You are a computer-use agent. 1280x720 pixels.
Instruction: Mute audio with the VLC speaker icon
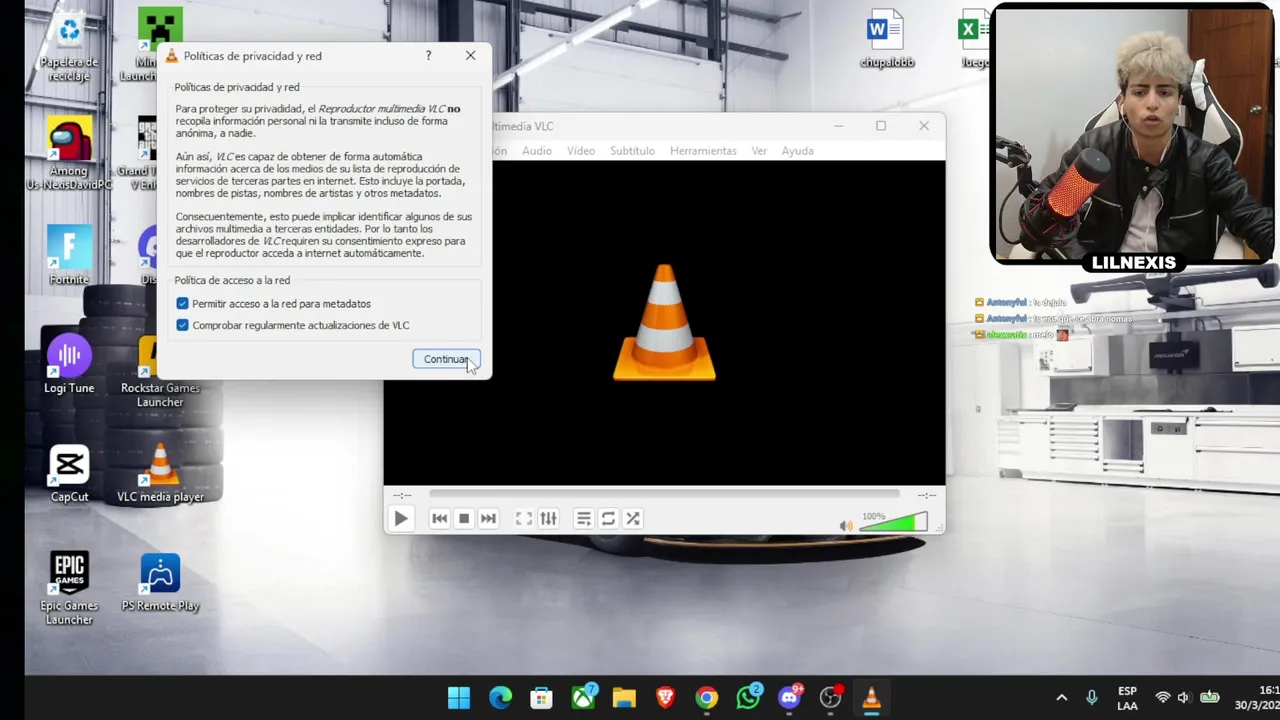(x=846, y=525)
